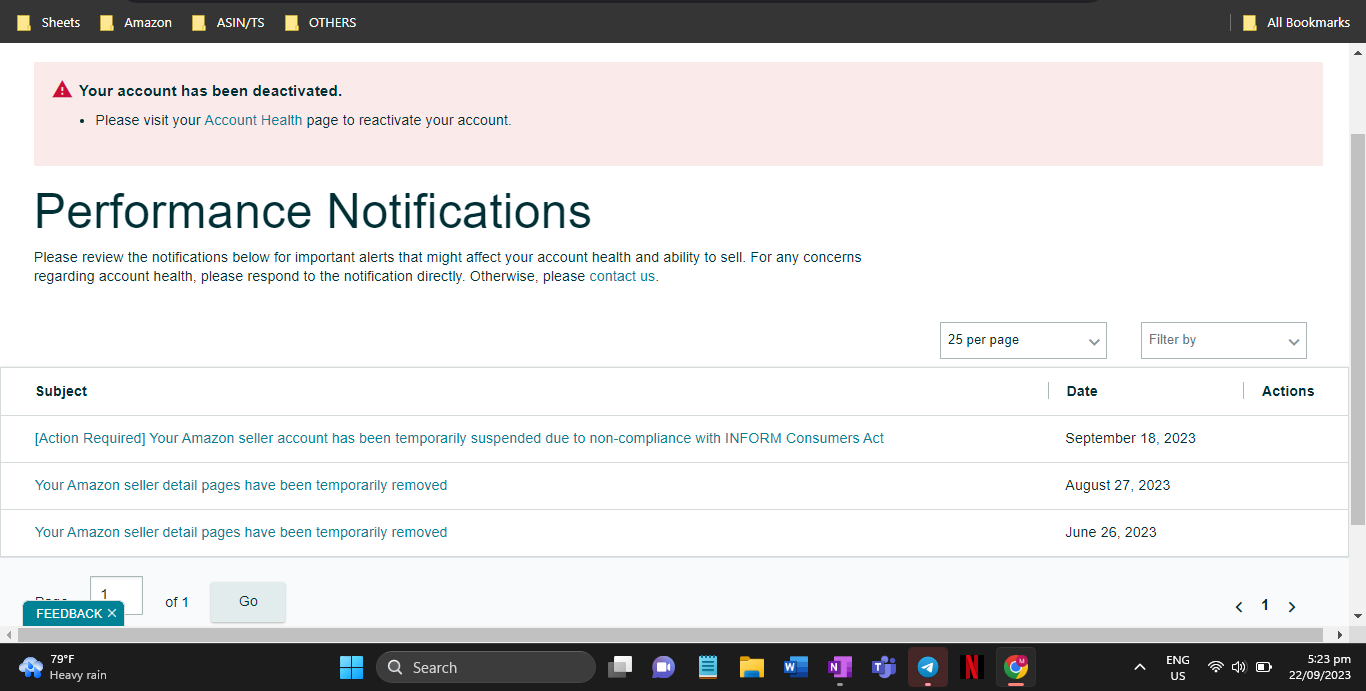Image resolution: width=1366 pixels, height=691 pixels.
Task: Open the Wi-Fi network icon
Action: click(x=1216, y=667)
